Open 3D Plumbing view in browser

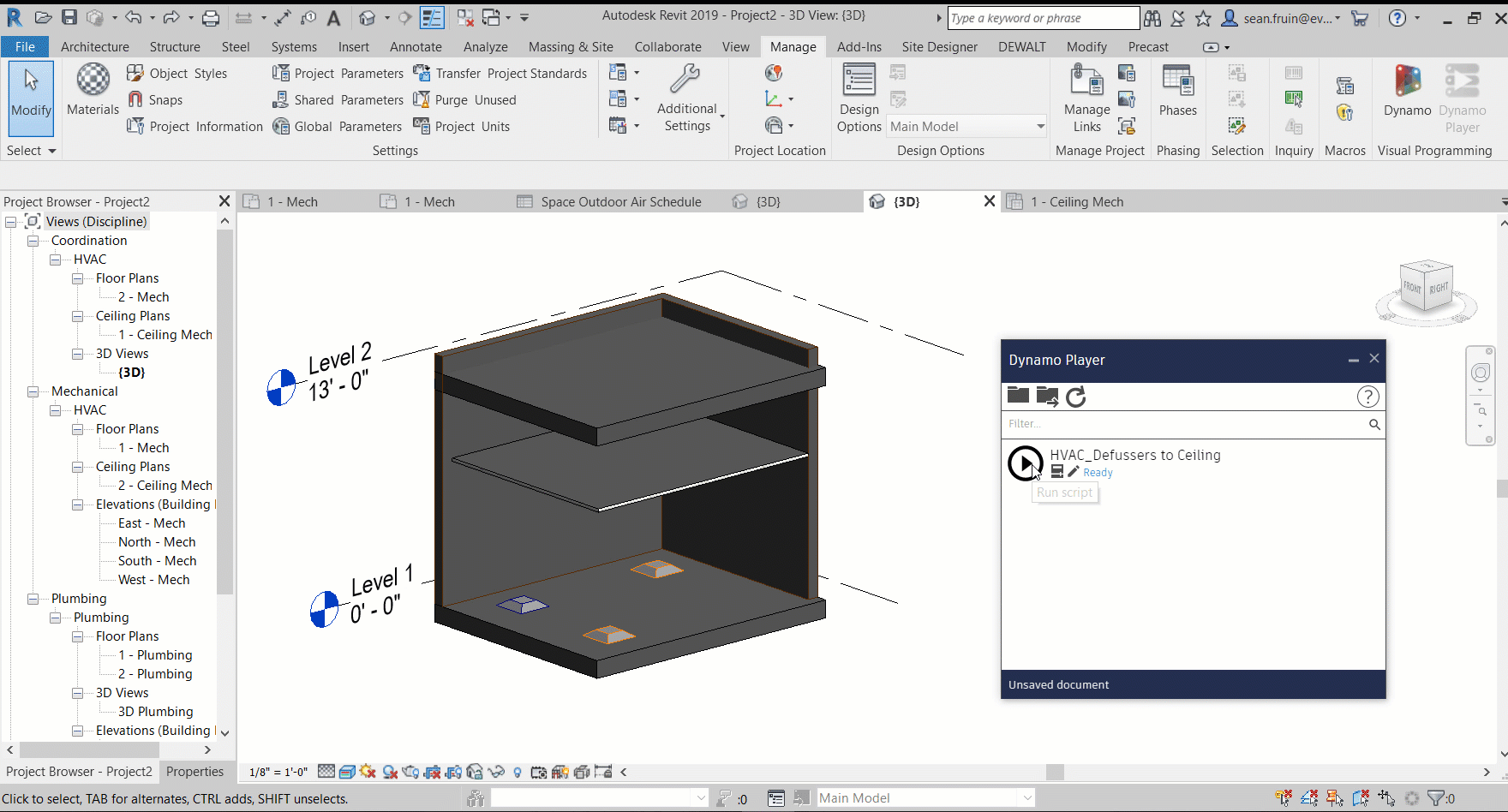155,712
